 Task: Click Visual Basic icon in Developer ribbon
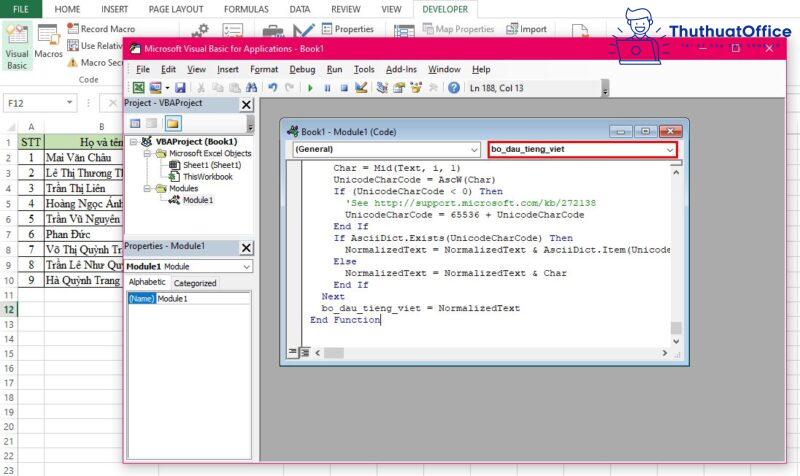[x=17, y=47]
